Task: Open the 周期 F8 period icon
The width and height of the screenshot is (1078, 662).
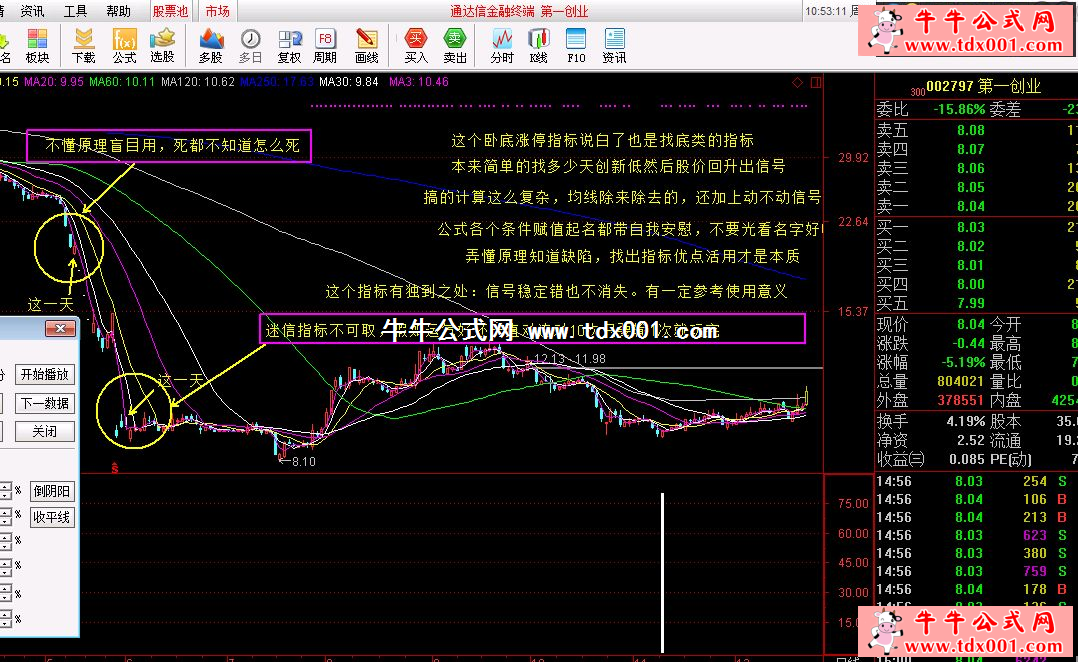Action: [325, 46]
